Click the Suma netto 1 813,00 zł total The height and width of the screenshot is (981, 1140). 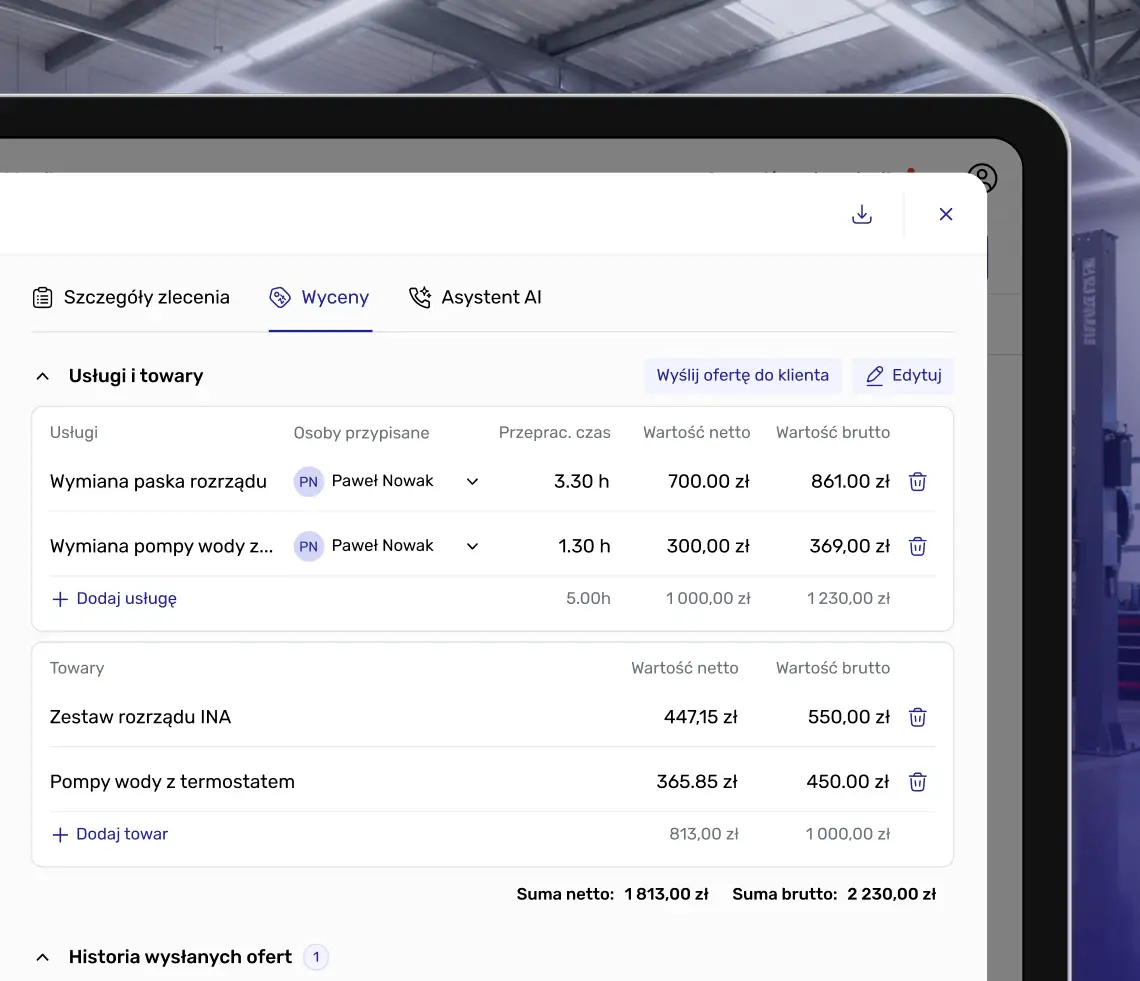612,894
